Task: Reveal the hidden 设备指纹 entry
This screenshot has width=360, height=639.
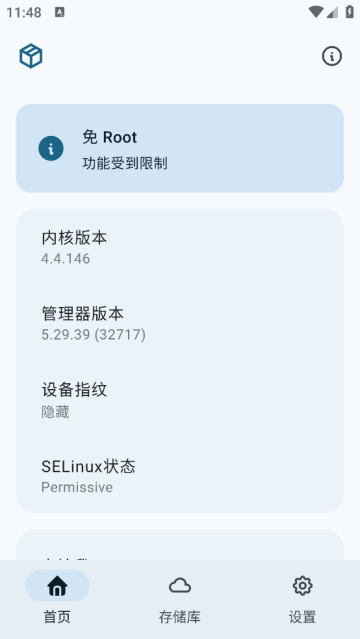Action: point(180,399)
